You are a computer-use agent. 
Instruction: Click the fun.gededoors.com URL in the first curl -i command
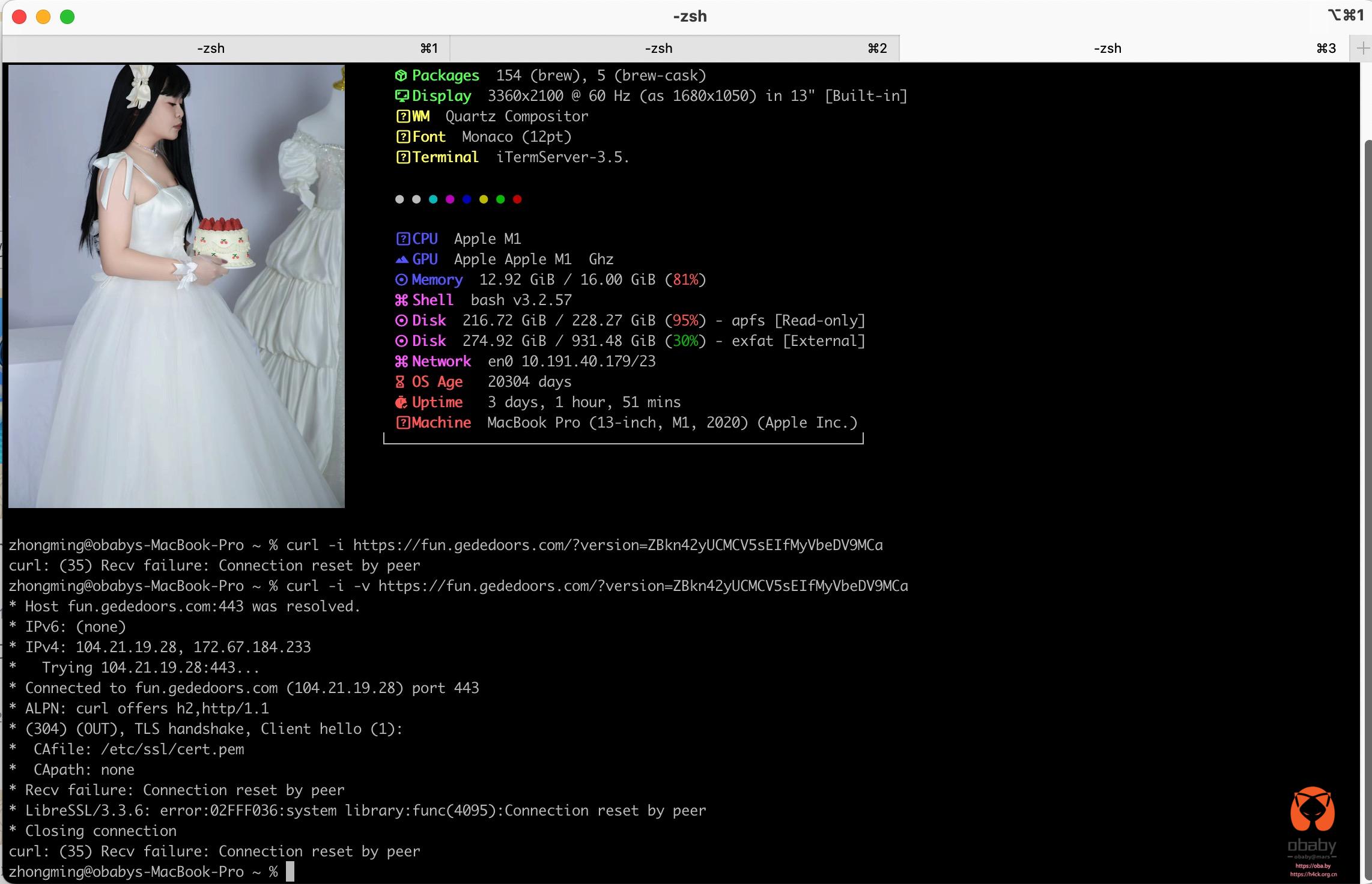coord(618,545)
